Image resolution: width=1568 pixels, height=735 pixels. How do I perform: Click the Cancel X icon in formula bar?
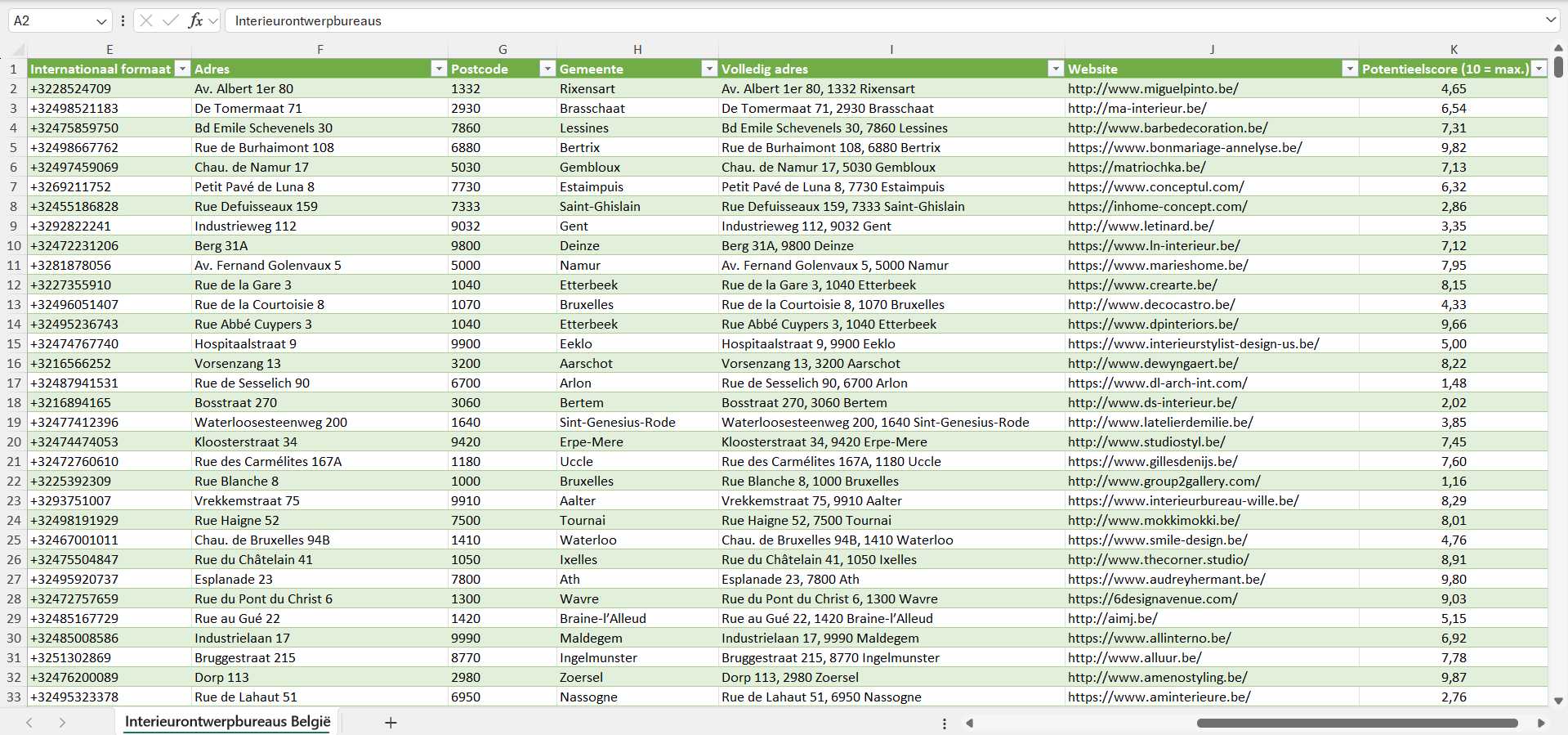coord(146,20)
